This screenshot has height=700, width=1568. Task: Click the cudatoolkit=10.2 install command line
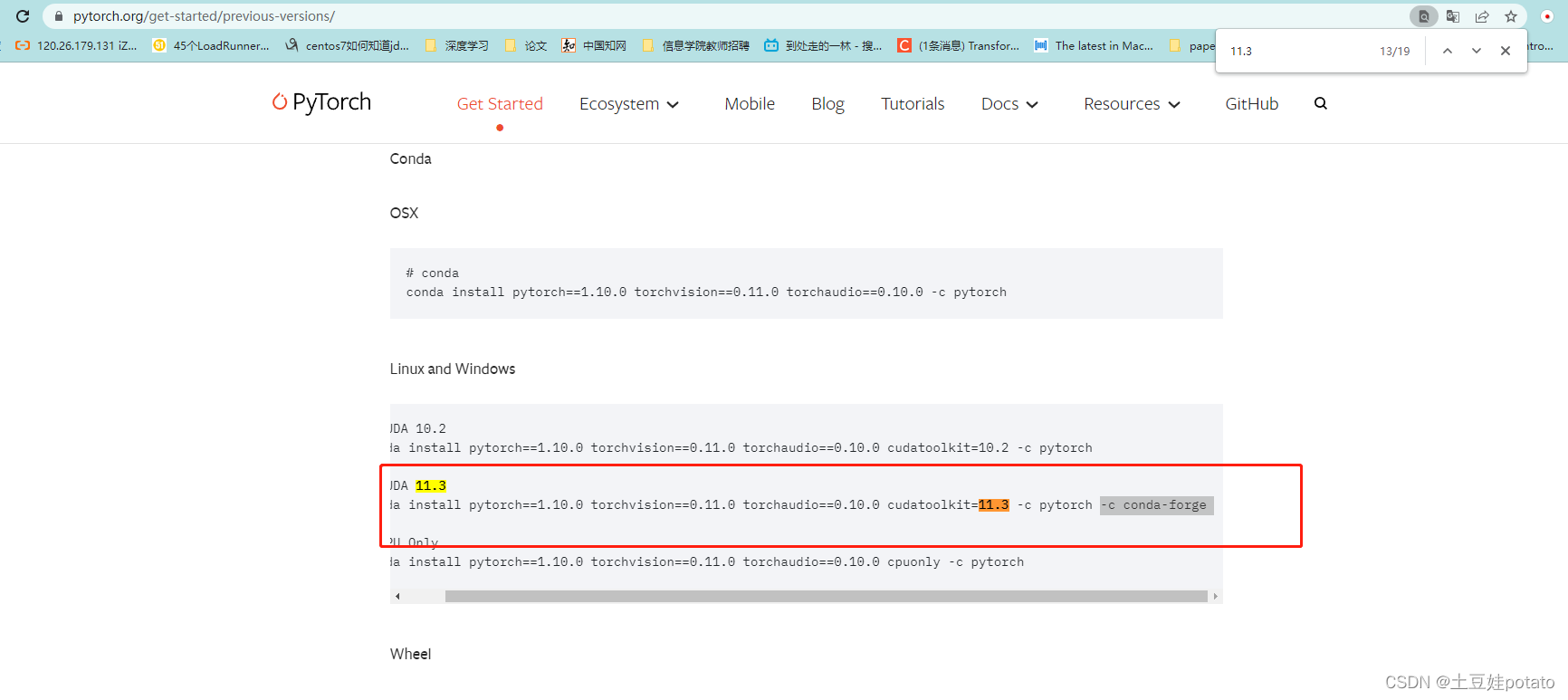pos(741,447)
